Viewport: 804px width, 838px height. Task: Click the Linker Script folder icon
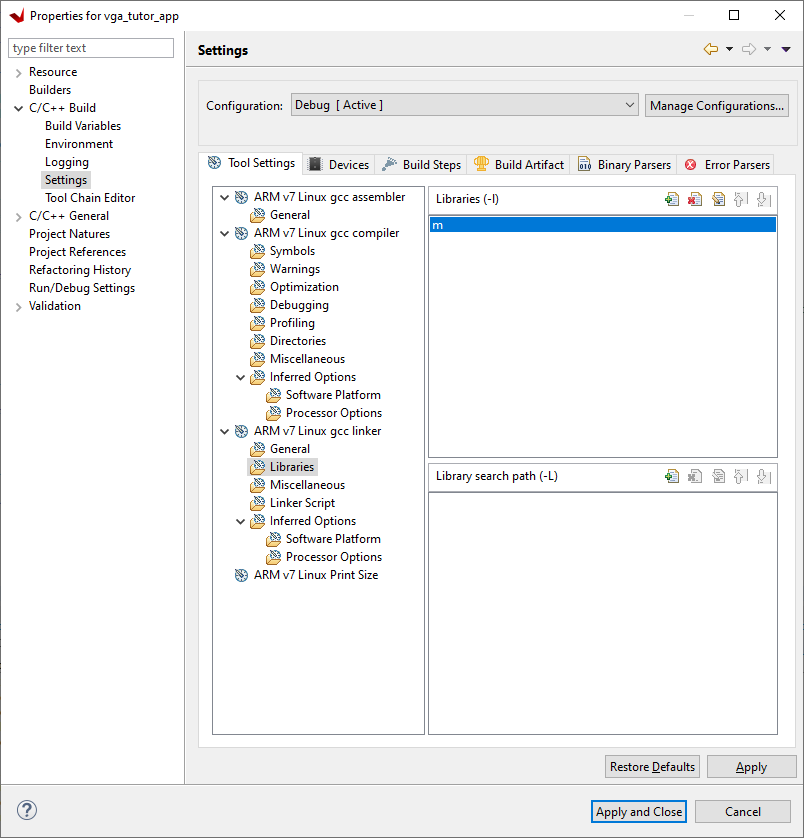tap(258, 503)
